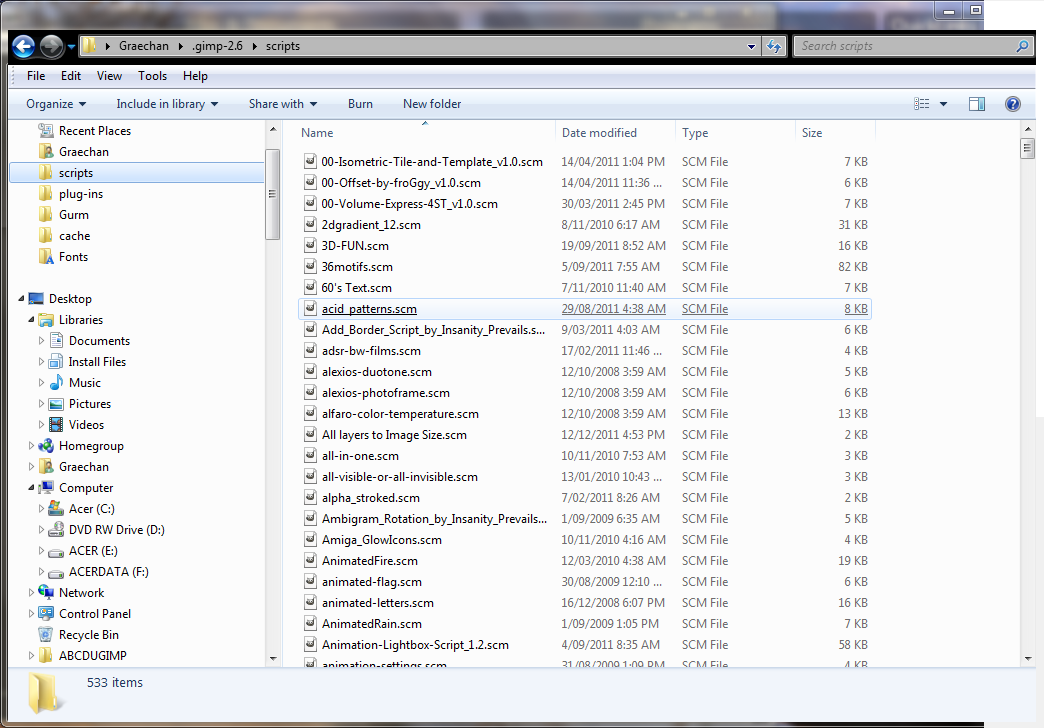Click the AnimatedFire.scm file icon
The height and width of the screenshot is (728, 1044).
coord(310,561)
